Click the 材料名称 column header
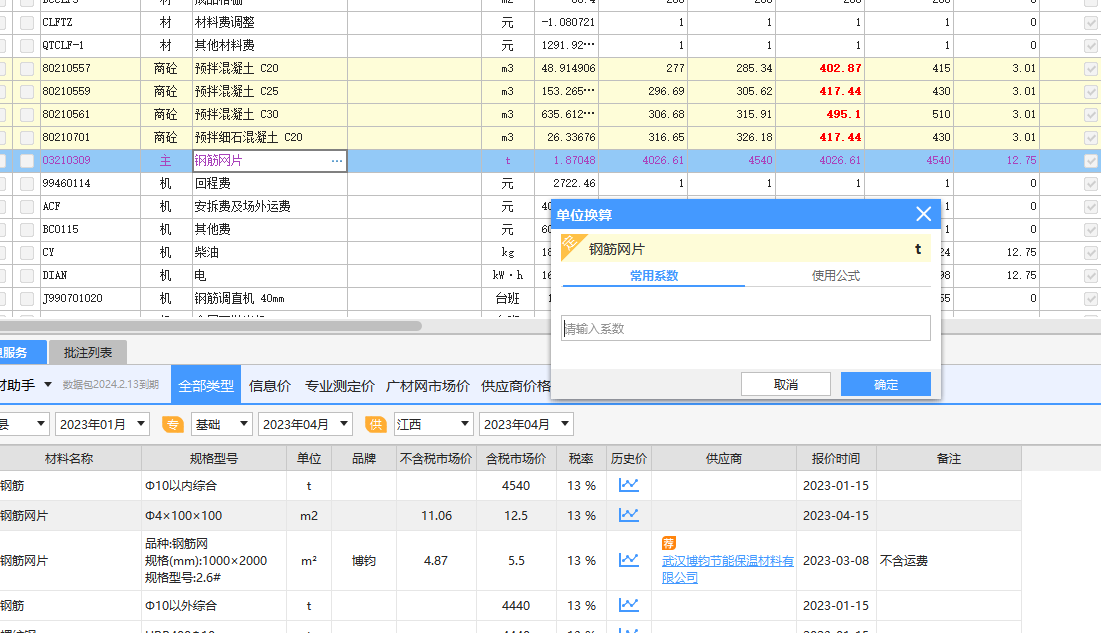 click(x=69, y=458)
